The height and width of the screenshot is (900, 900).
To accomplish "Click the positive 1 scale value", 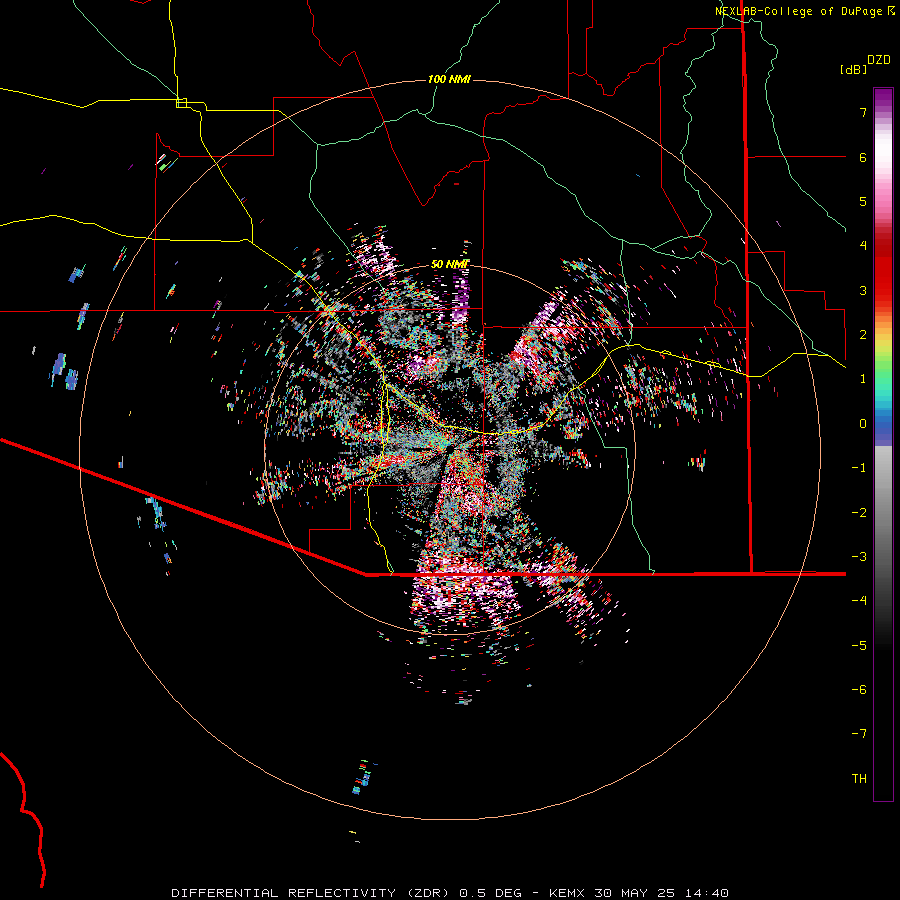I will coord(863,379).
